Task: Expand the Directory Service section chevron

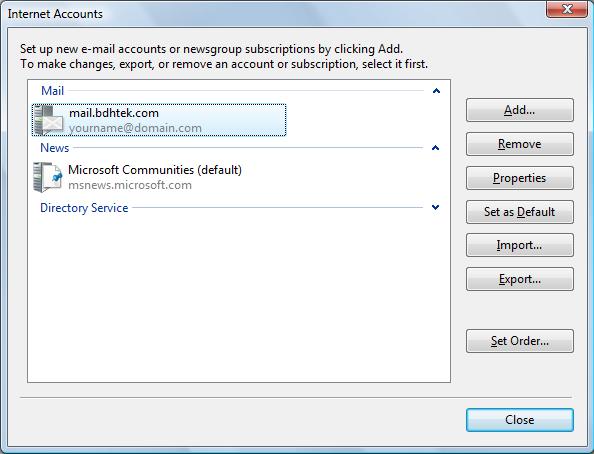Action: tap(436, 207)
